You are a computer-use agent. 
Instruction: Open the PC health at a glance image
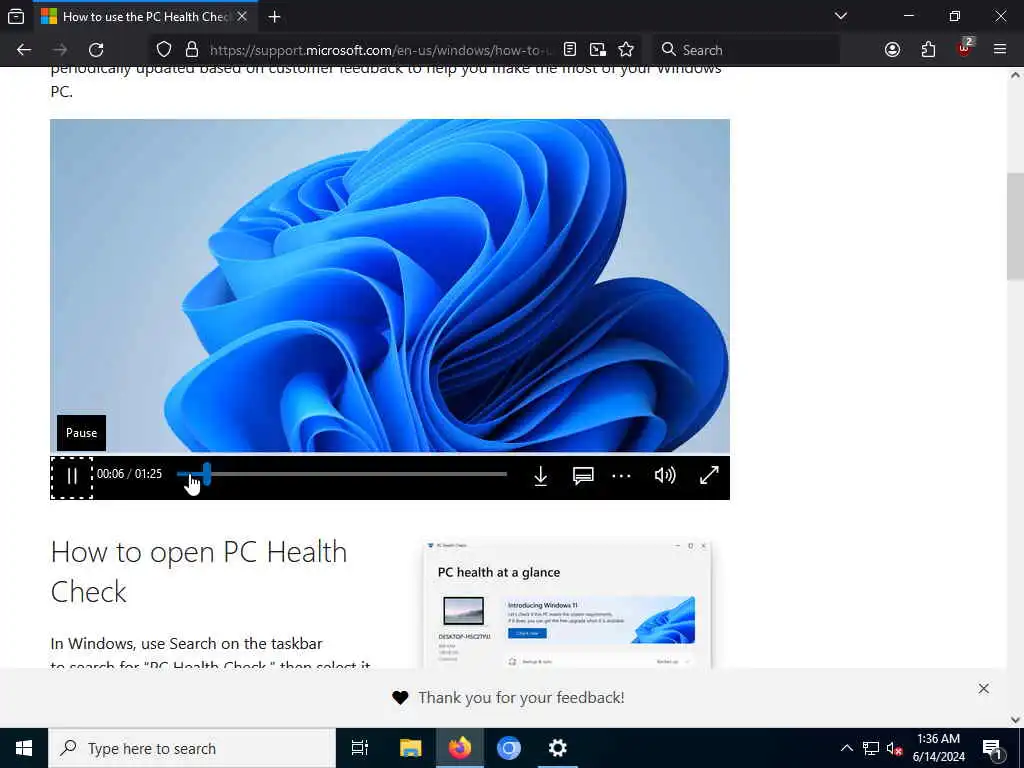click(567, 604)
